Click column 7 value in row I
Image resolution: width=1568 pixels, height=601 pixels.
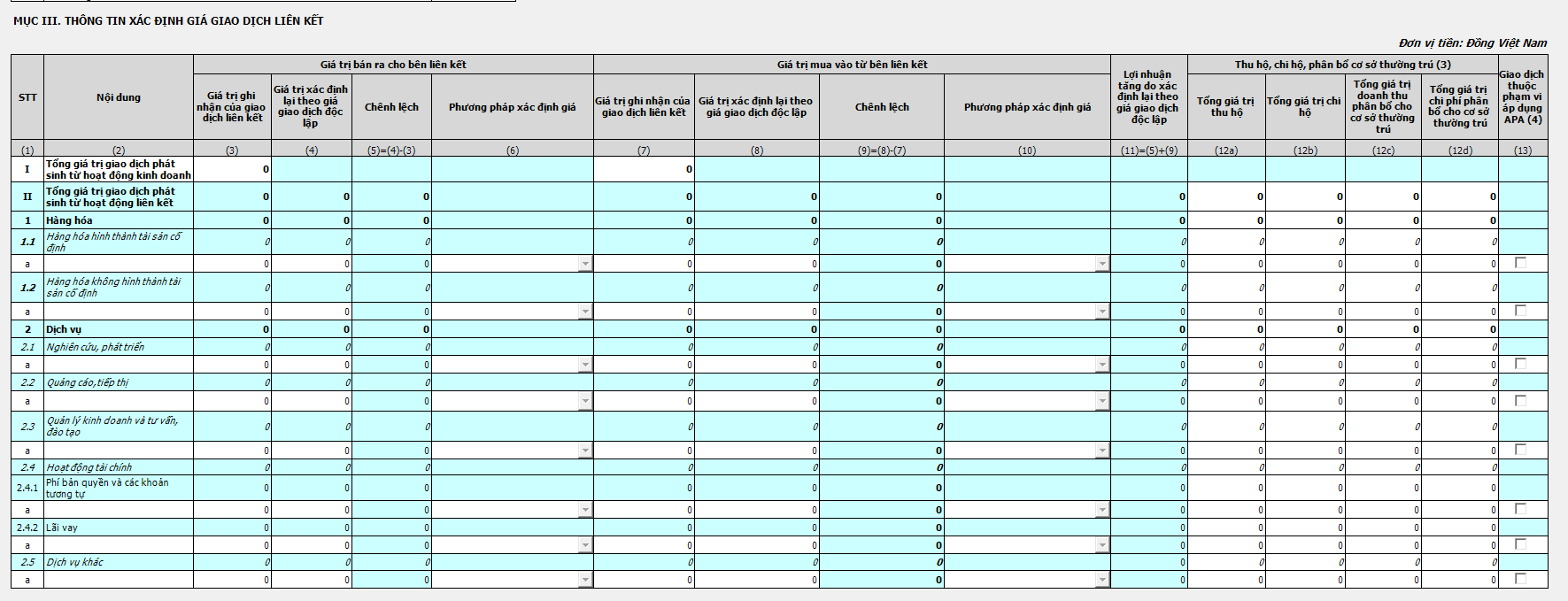click(x=644, y=169)
